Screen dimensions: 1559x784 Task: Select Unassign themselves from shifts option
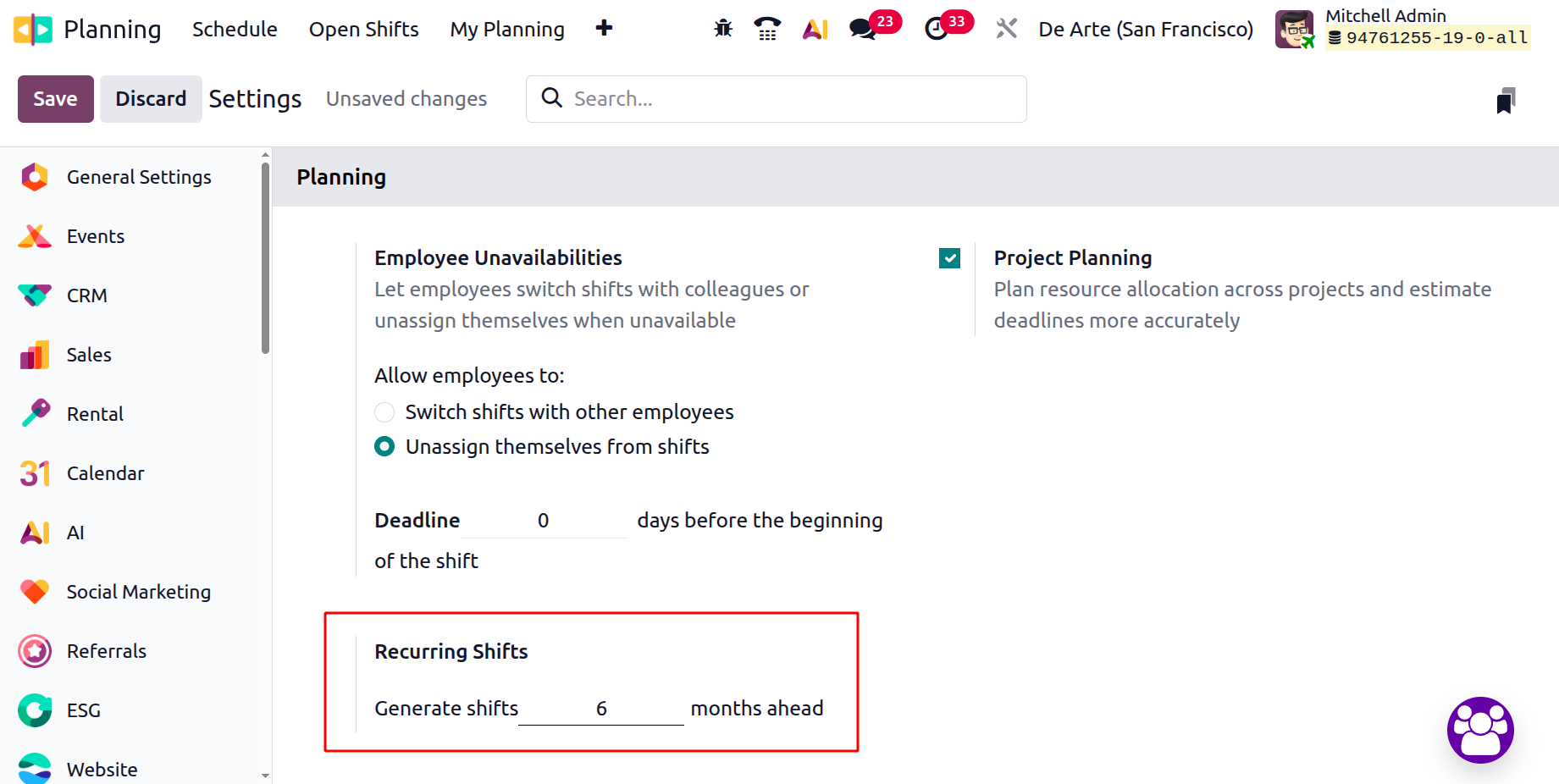[x=384, y=446]
